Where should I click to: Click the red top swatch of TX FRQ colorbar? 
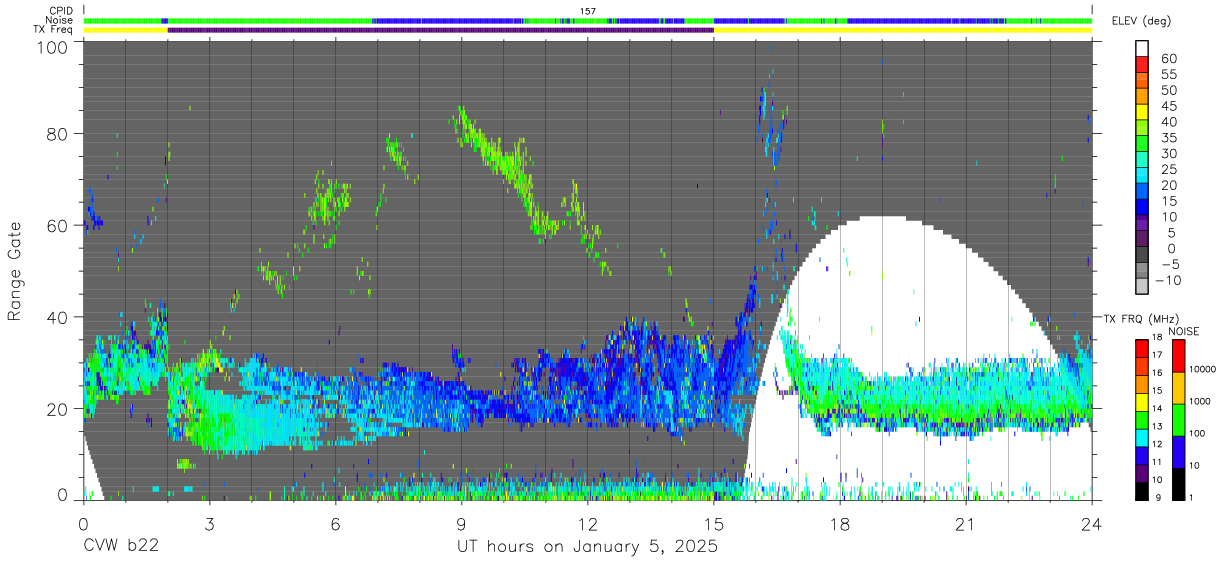[x=1144, y=348]
